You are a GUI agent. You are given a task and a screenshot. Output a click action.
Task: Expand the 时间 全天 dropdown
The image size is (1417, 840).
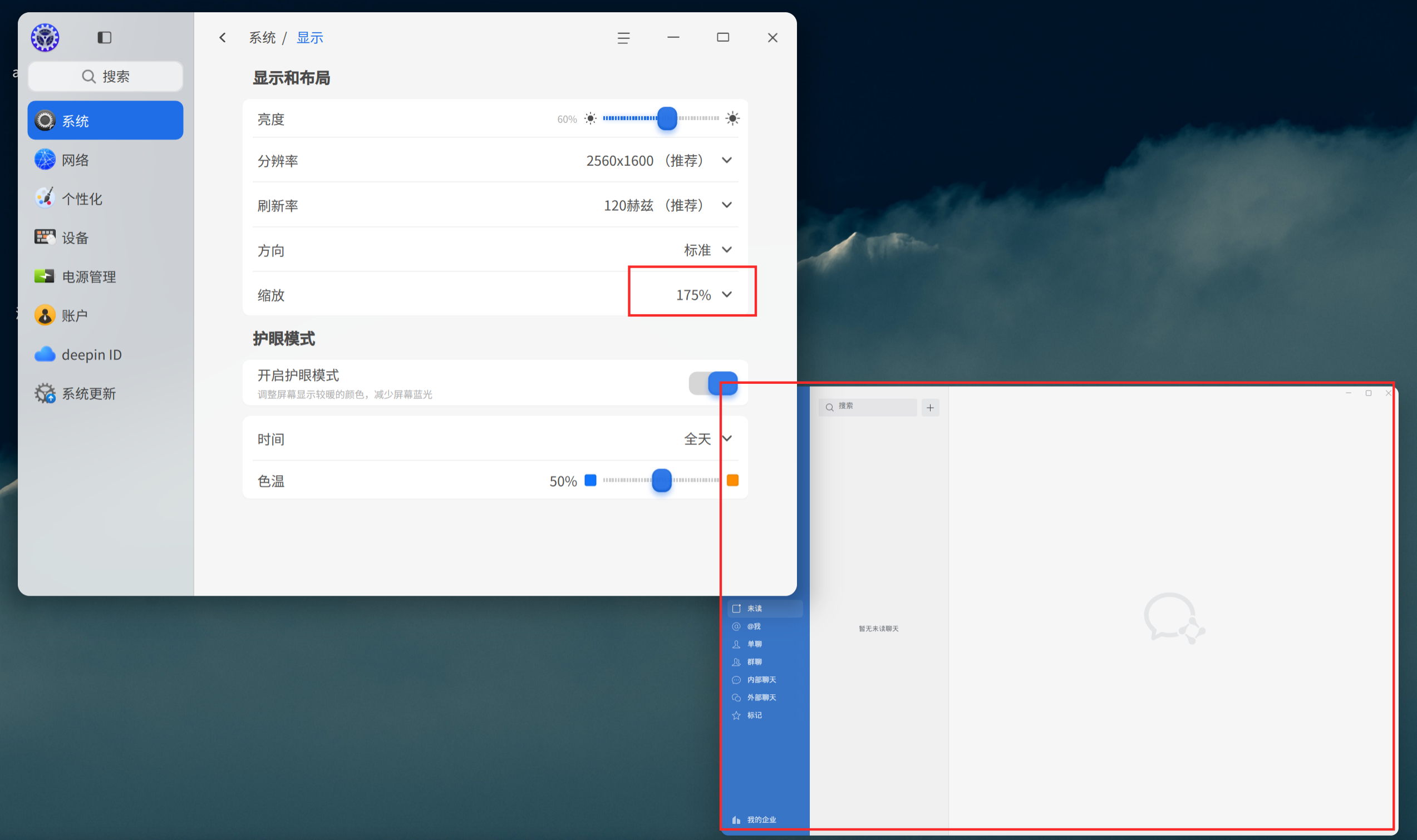coord(707,439)
